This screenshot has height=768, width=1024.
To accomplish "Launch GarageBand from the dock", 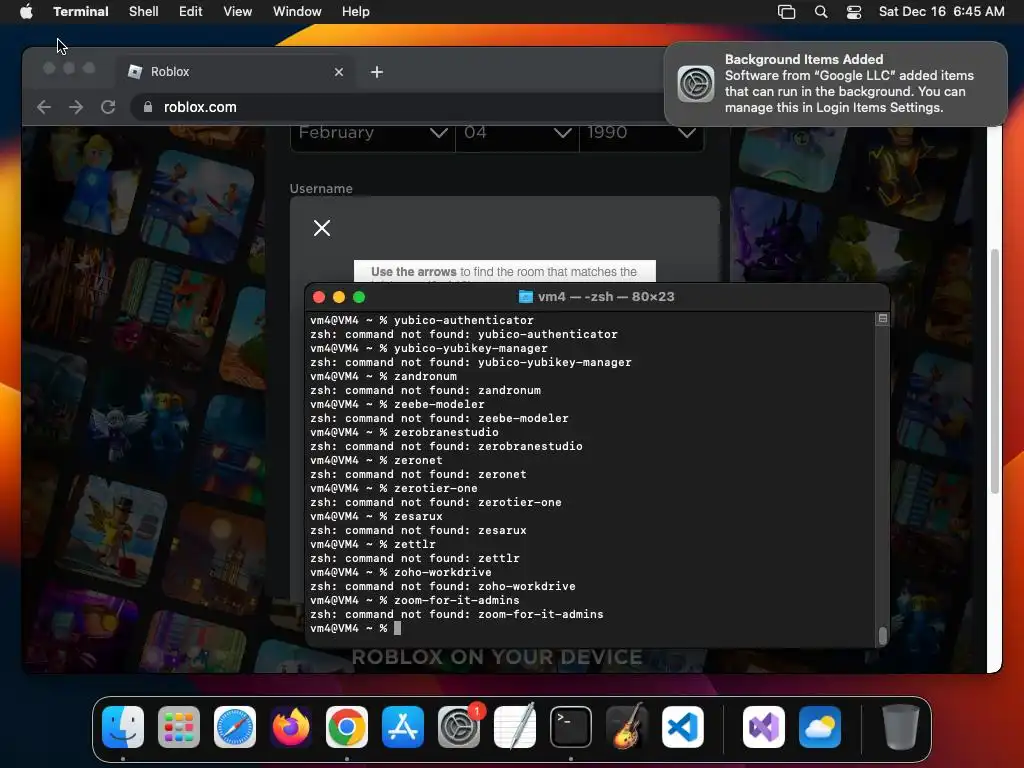I will point(627,727).
